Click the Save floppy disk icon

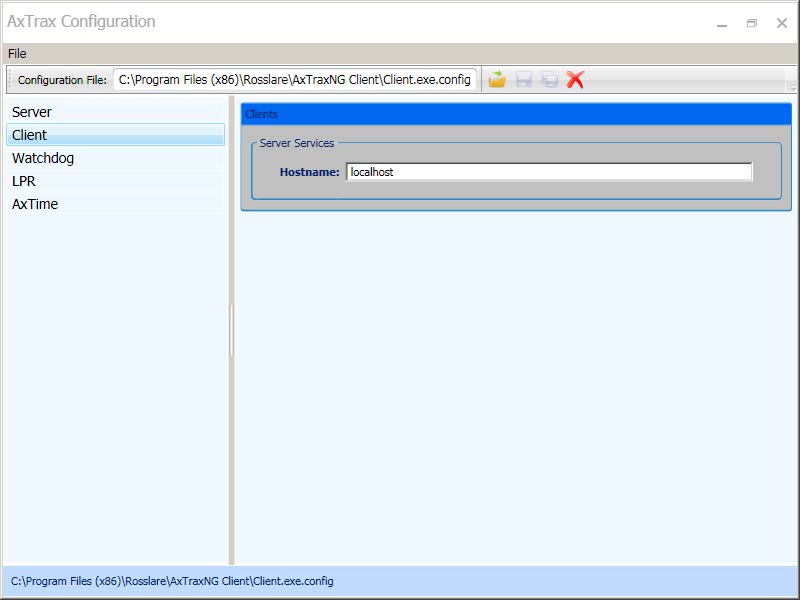[x=523, y=80]
